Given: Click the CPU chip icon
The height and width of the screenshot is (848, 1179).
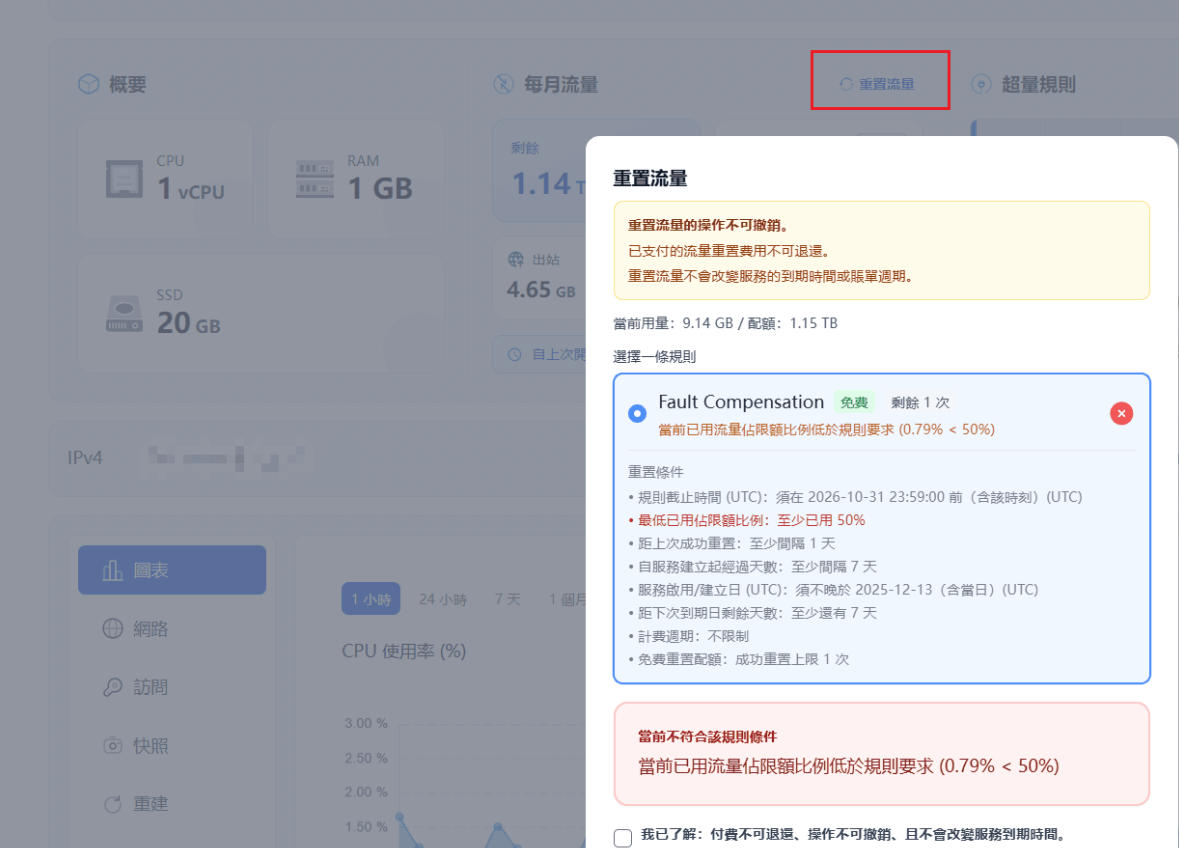Looking at the screenshot, I should 124,179.
